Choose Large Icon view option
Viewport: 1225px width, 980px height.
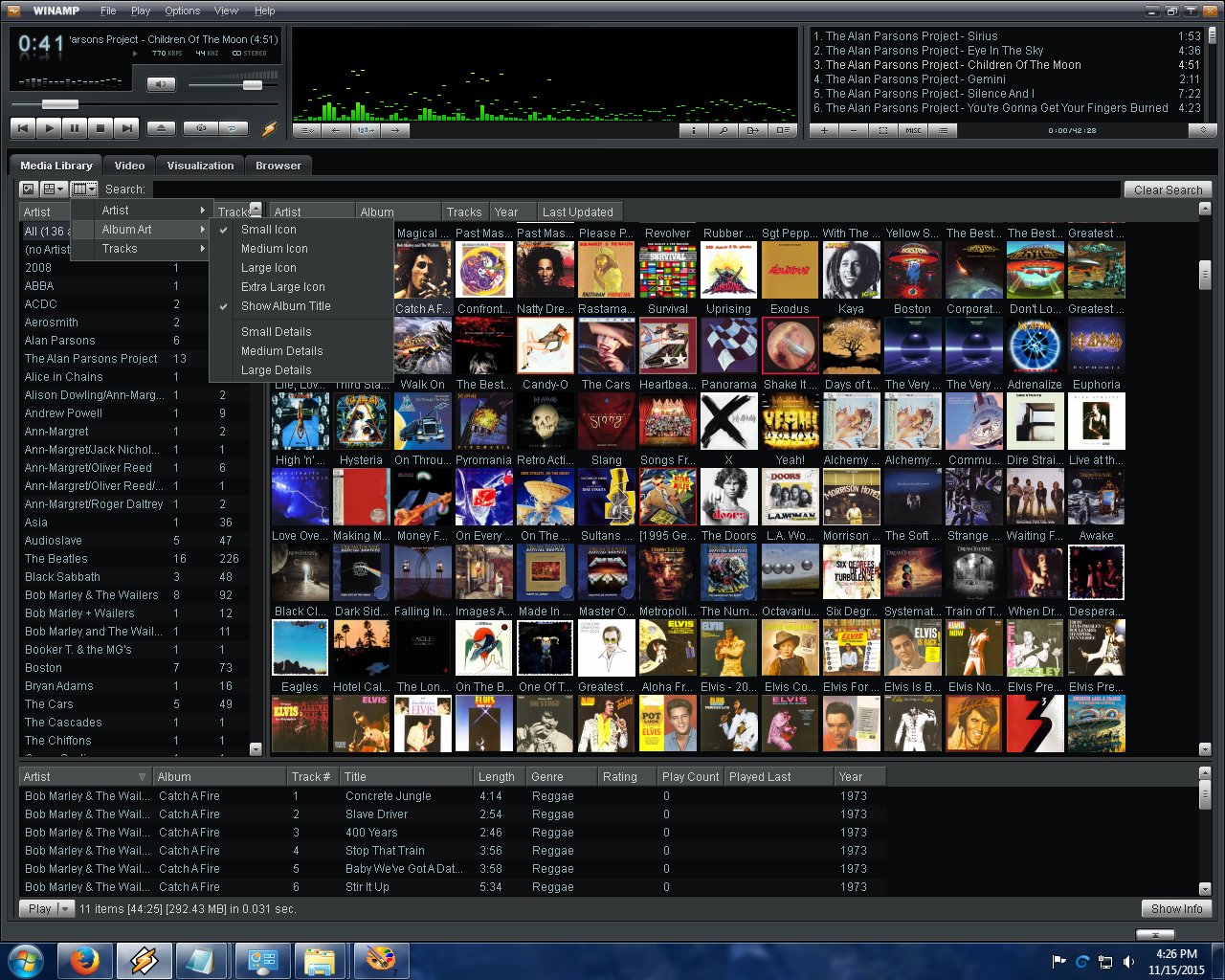(x=301, y=267)
